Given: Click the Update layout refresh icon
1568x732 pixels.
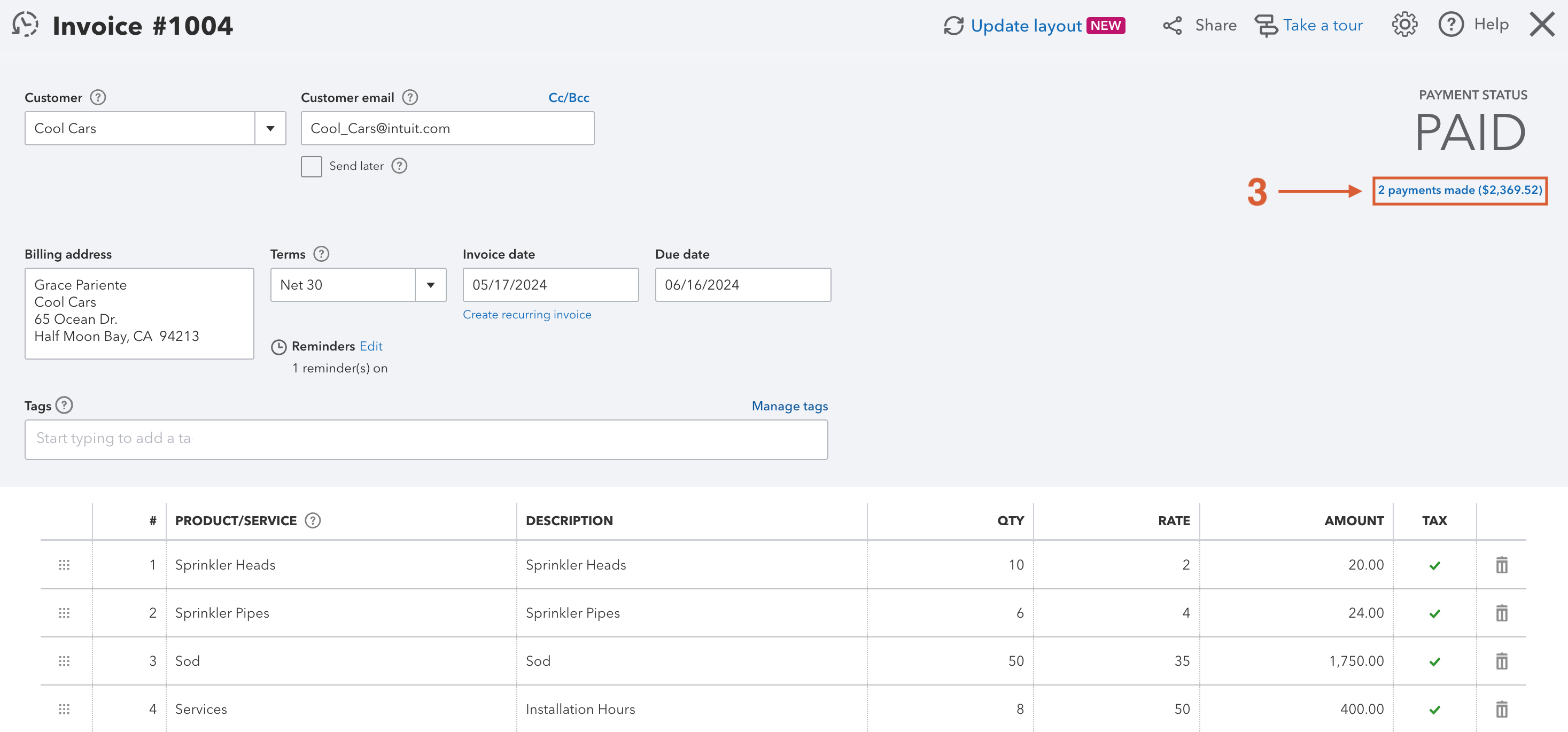Looking at the screenshot, I should pos(954,26).
